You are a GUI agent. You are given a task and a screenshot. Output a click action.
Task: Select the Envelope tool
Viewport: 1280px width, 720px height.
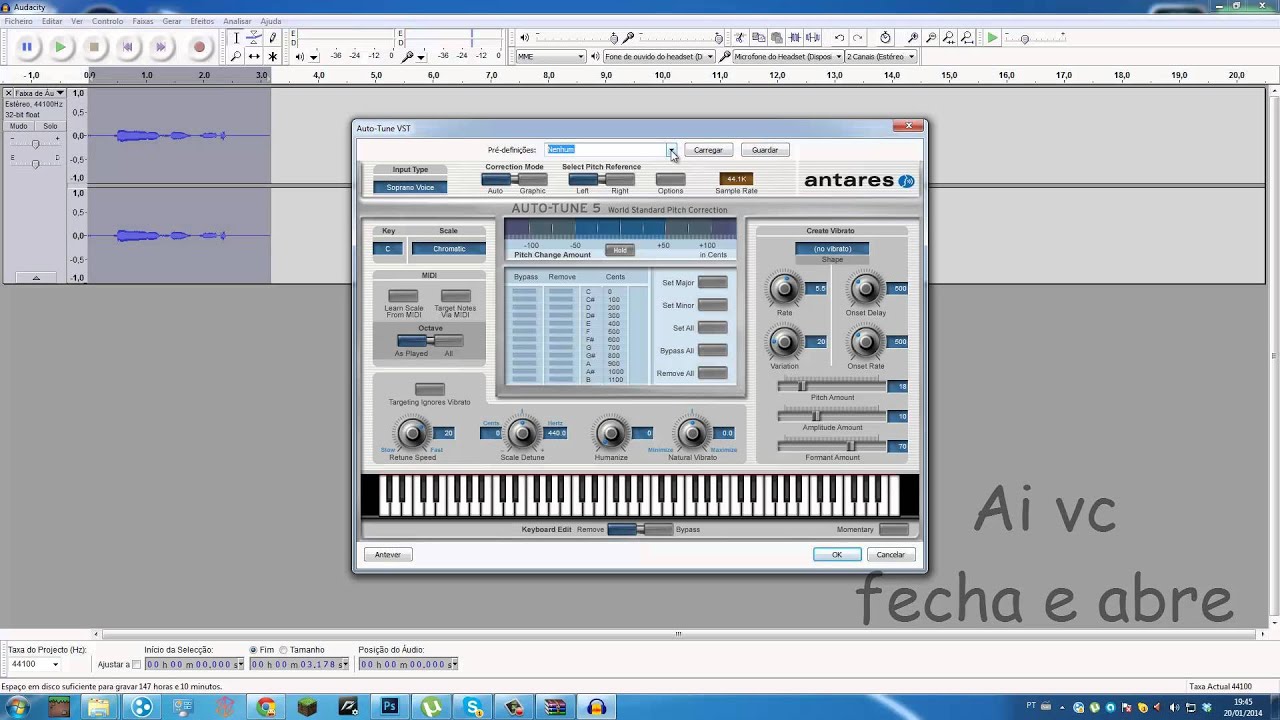coord(254,38)
